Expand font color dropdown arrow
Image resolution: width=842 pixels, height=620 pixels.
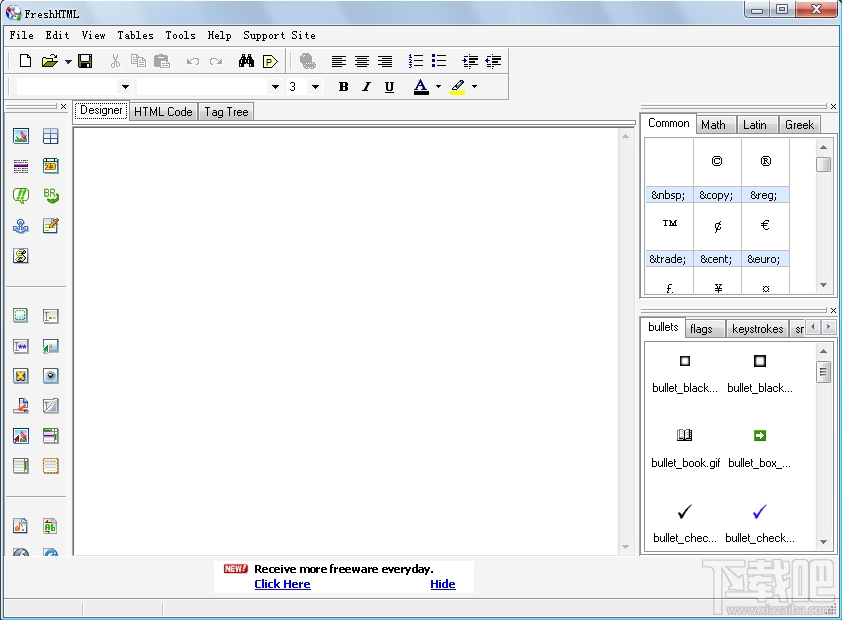[x=438, y=86]
